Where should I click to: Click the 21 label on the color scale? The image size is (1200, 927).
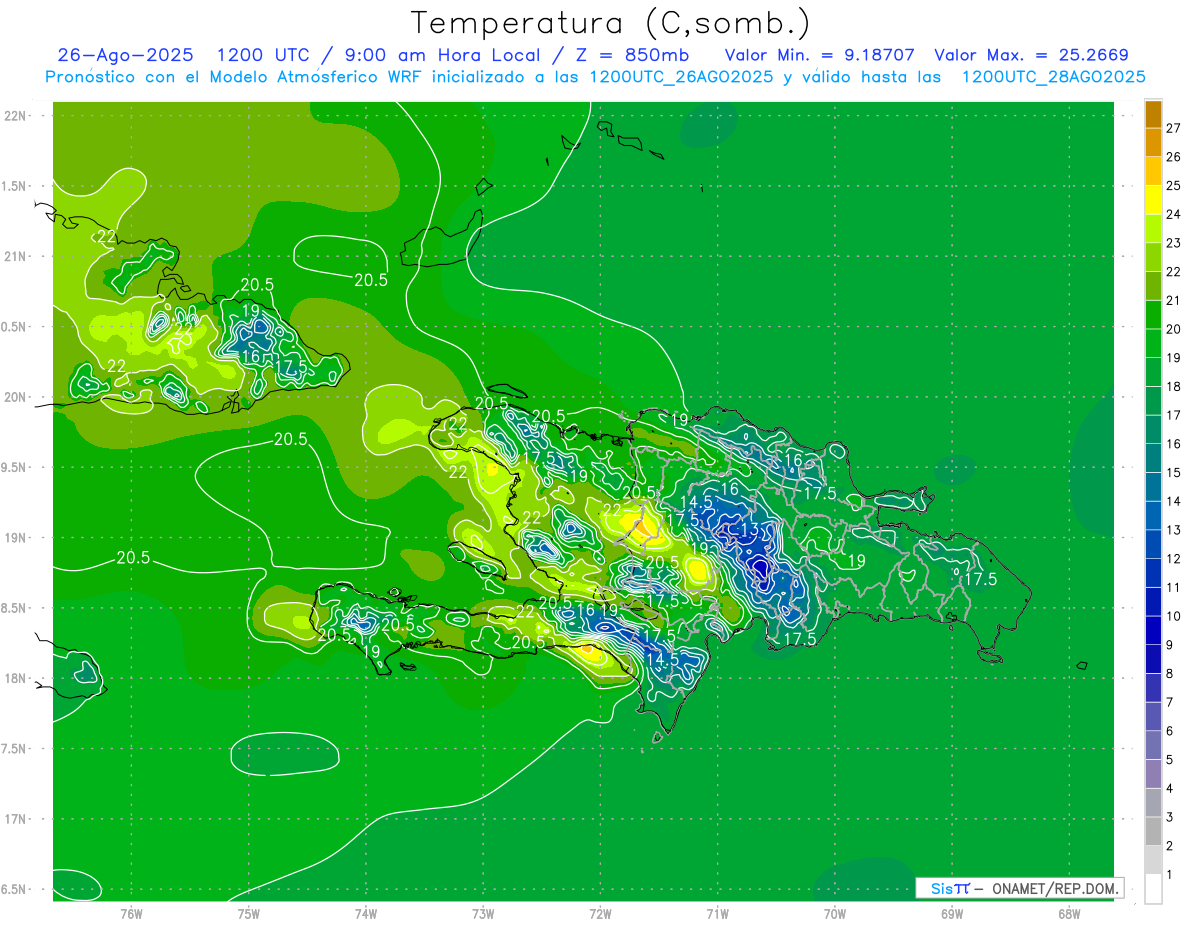coord(1173,300)
